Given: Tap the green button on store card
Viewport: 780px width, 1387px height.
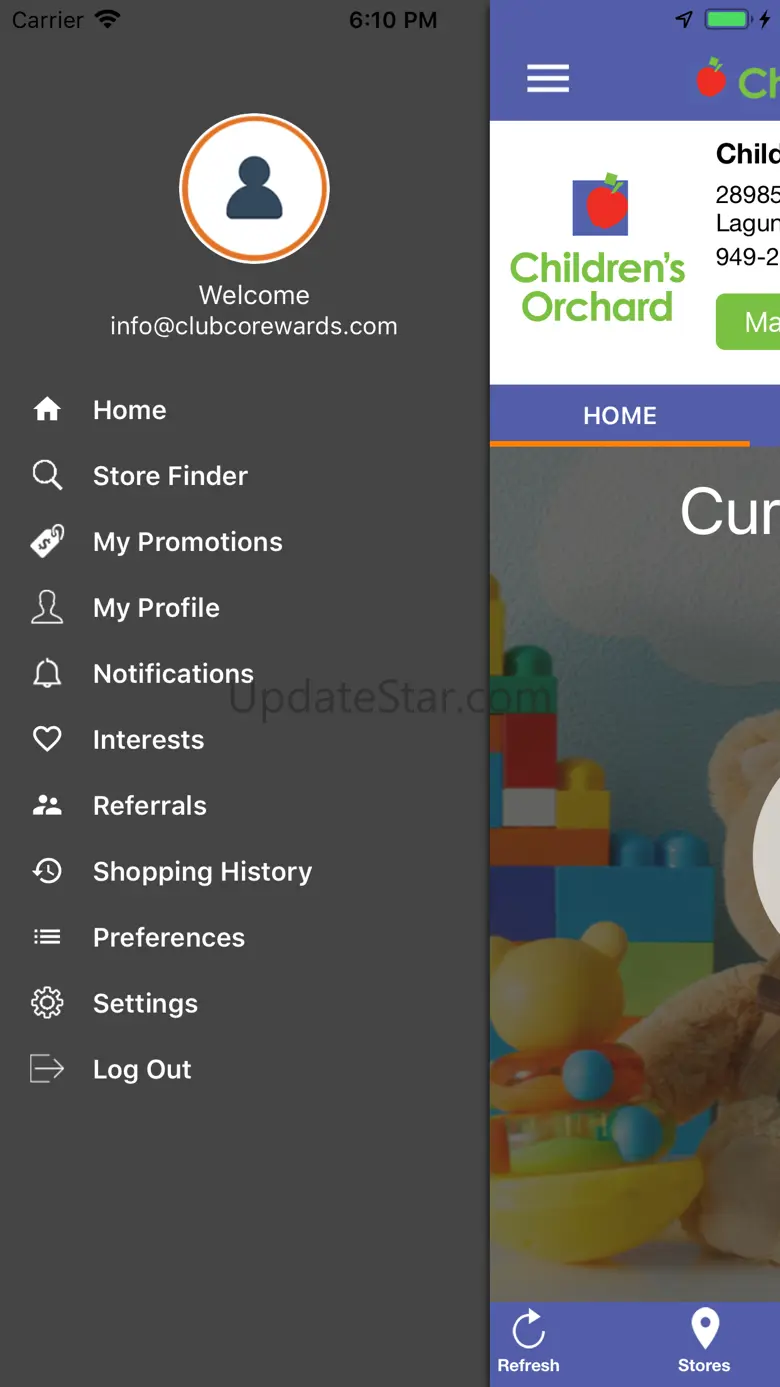Looking at the screenshot, I should tap(748, 322).
